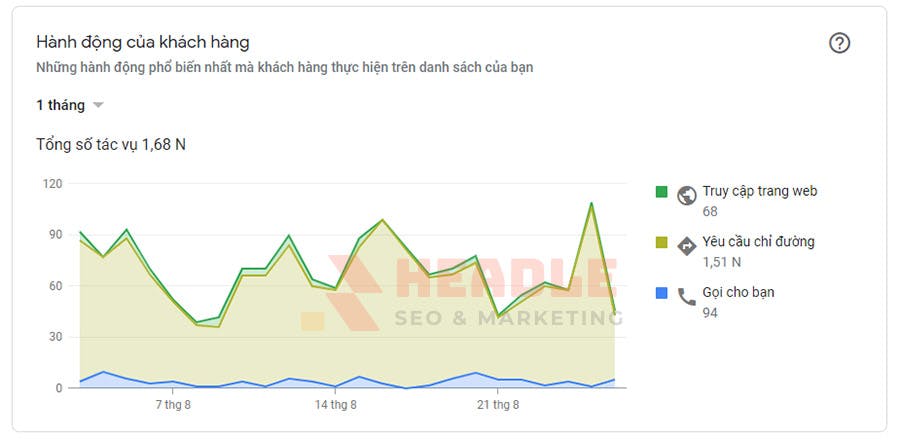Toggle the green Truy cập trang web swatch
This screenshot has height=440, width=900.
[x=661, y=192]
